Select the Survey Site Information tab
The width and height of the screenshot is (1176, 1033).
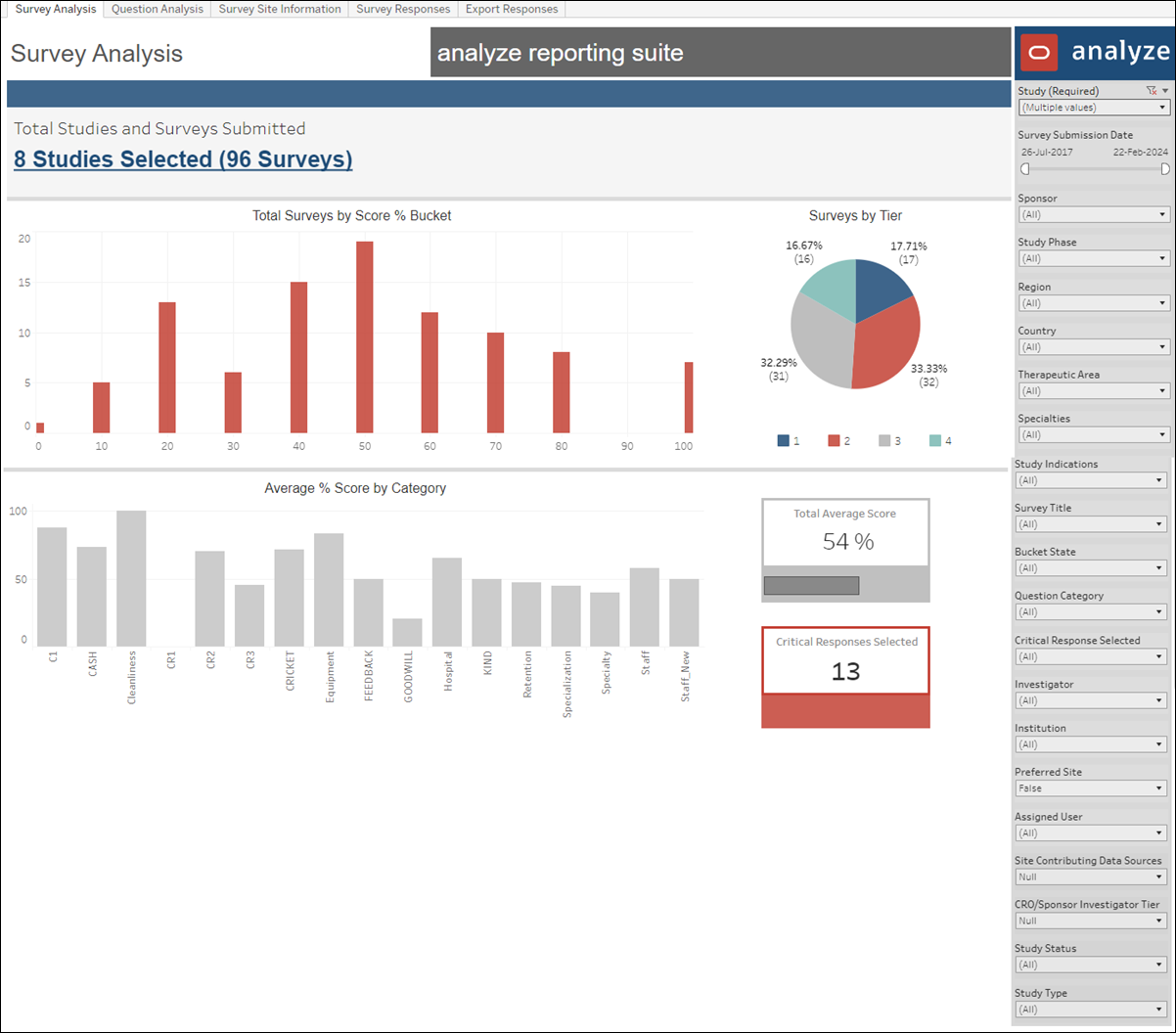click(x=279, y=9)
